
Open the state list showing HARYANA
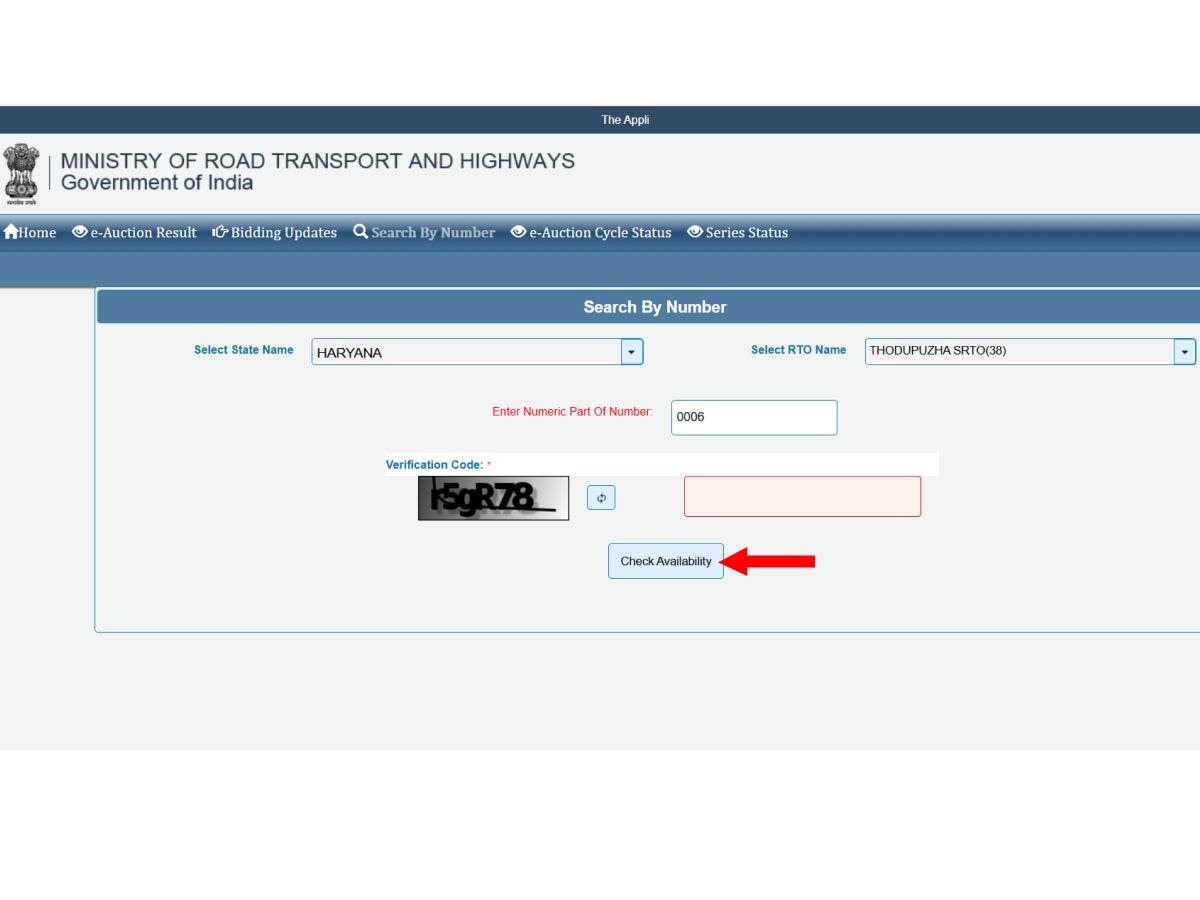(x=466, y=352)
